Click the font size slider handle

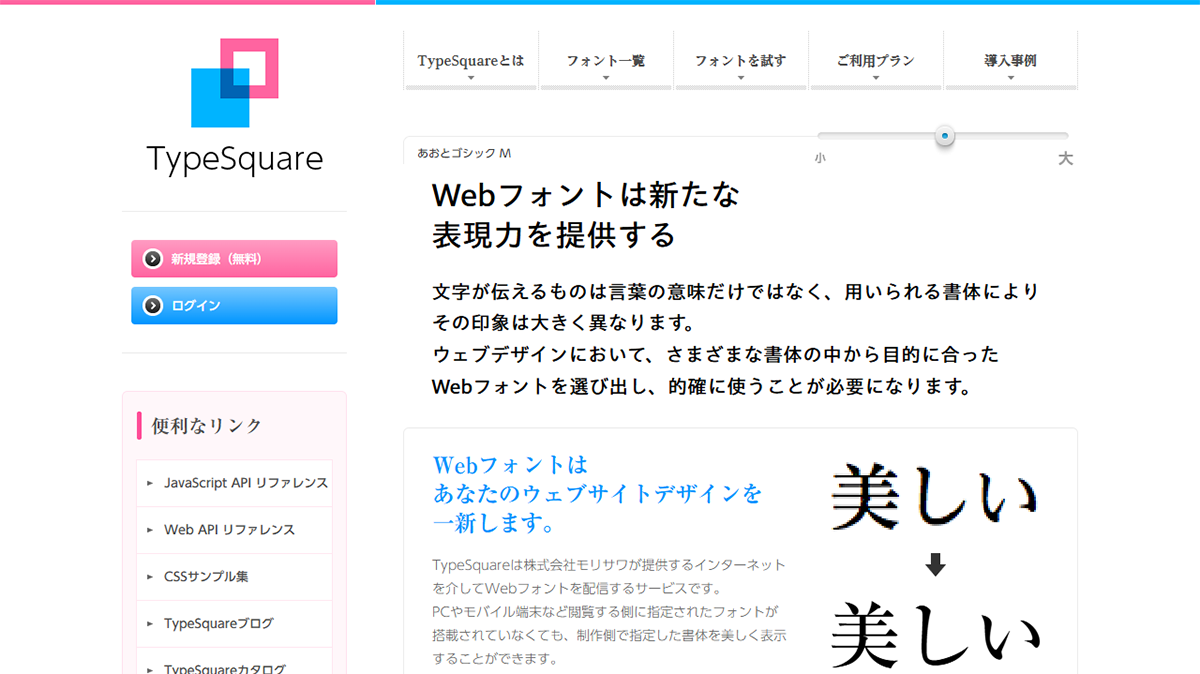click(945, 135)
